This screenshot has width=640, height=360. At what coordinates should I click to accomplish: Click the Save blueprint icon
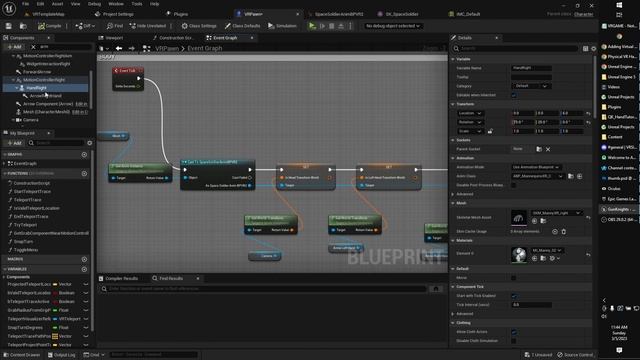click(x=9, y=26)
